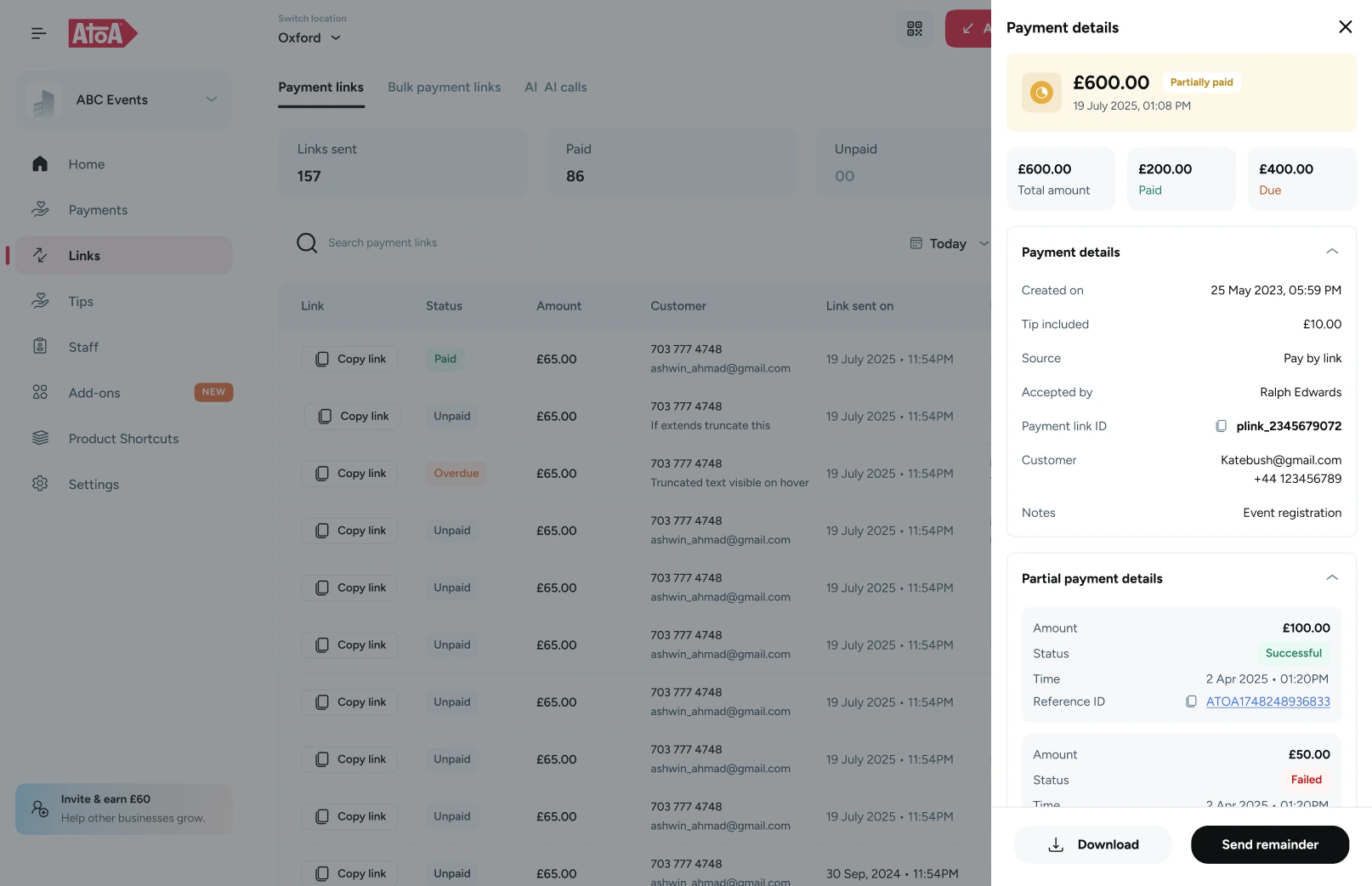Copy link in 'If extends truncate this' row
The image size is (1372, 886).
352,416
